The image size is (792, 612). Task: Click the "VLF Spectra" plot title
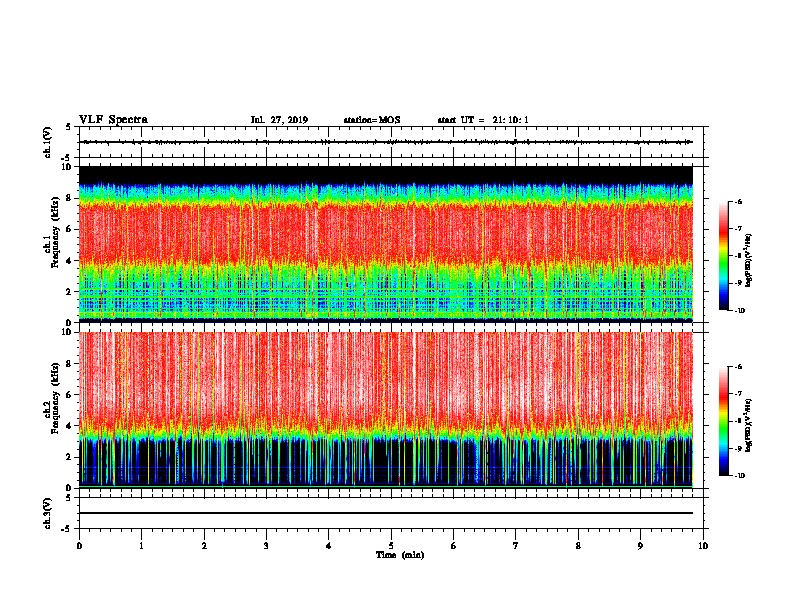(x=113, y=120)
